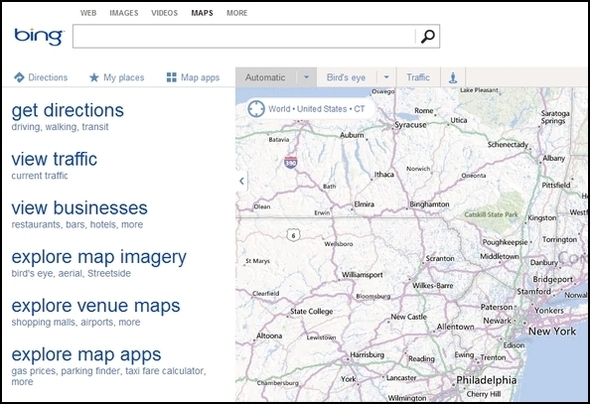Click the Streetside pegman icon
Image resolution: width=590 pixels, height=404 pixels.
coord(453,78)
